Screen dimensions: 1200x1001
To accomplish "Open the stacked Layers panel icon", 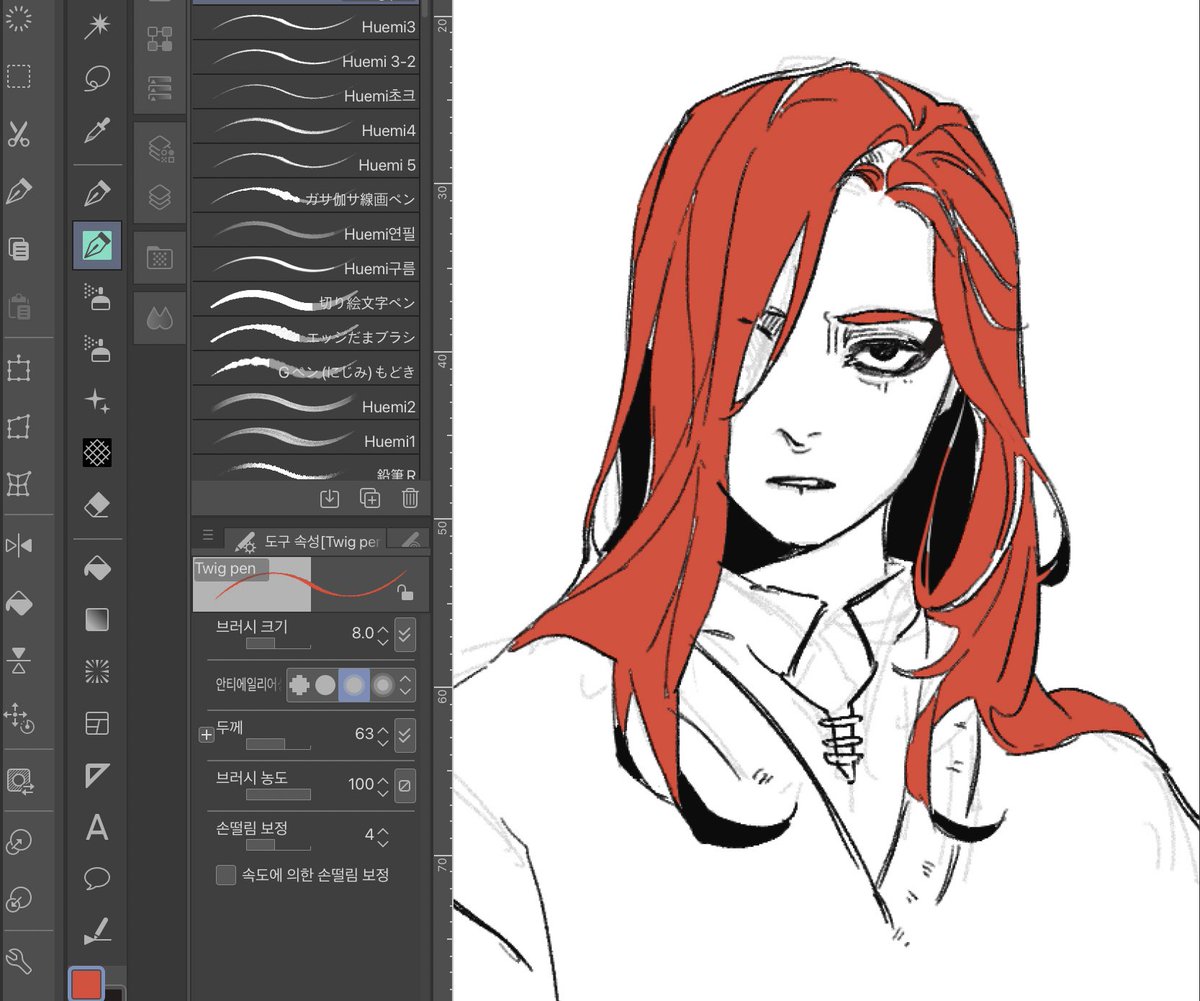I will point(160,199).
